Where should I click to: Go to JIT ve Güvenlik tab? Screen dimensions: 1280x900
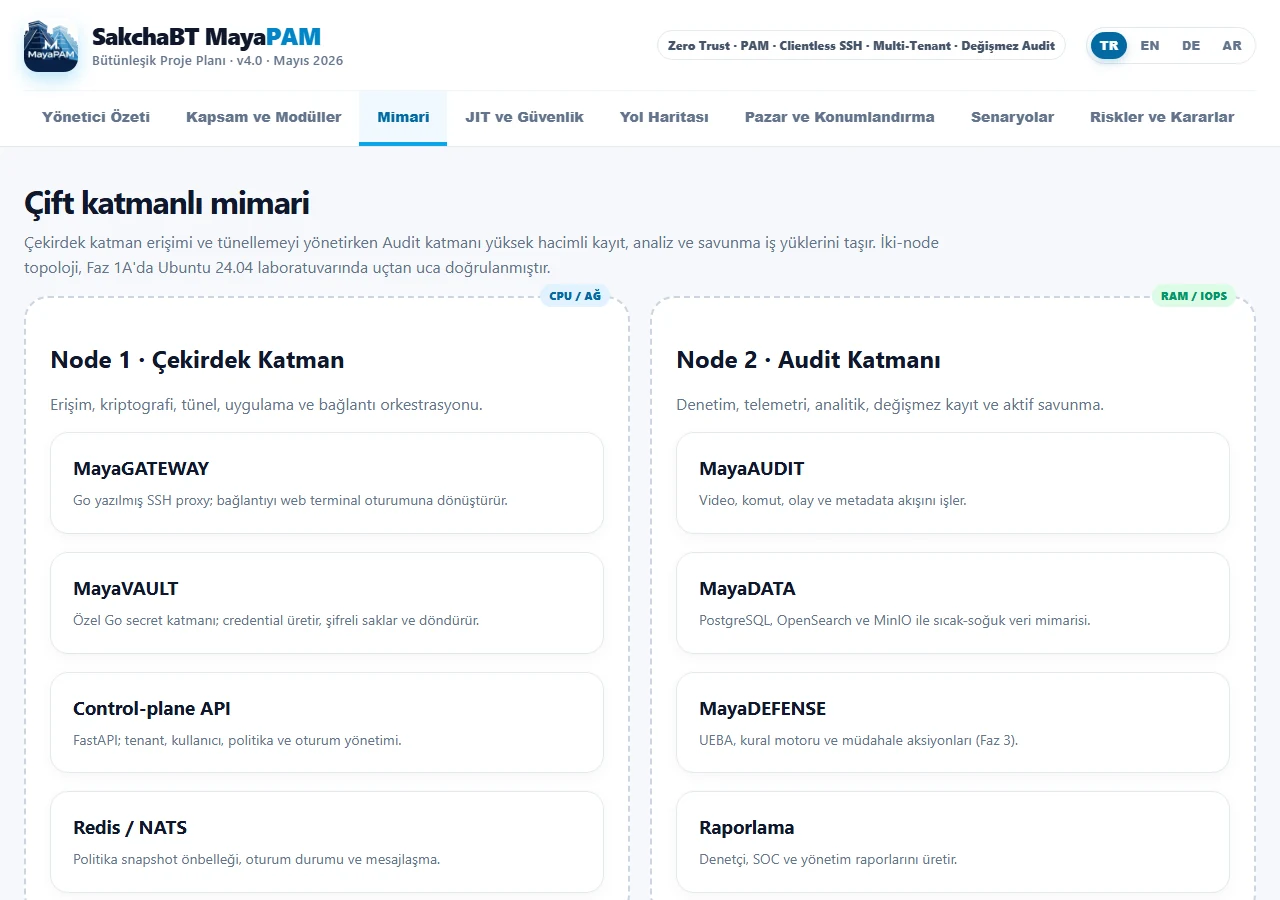524,117
